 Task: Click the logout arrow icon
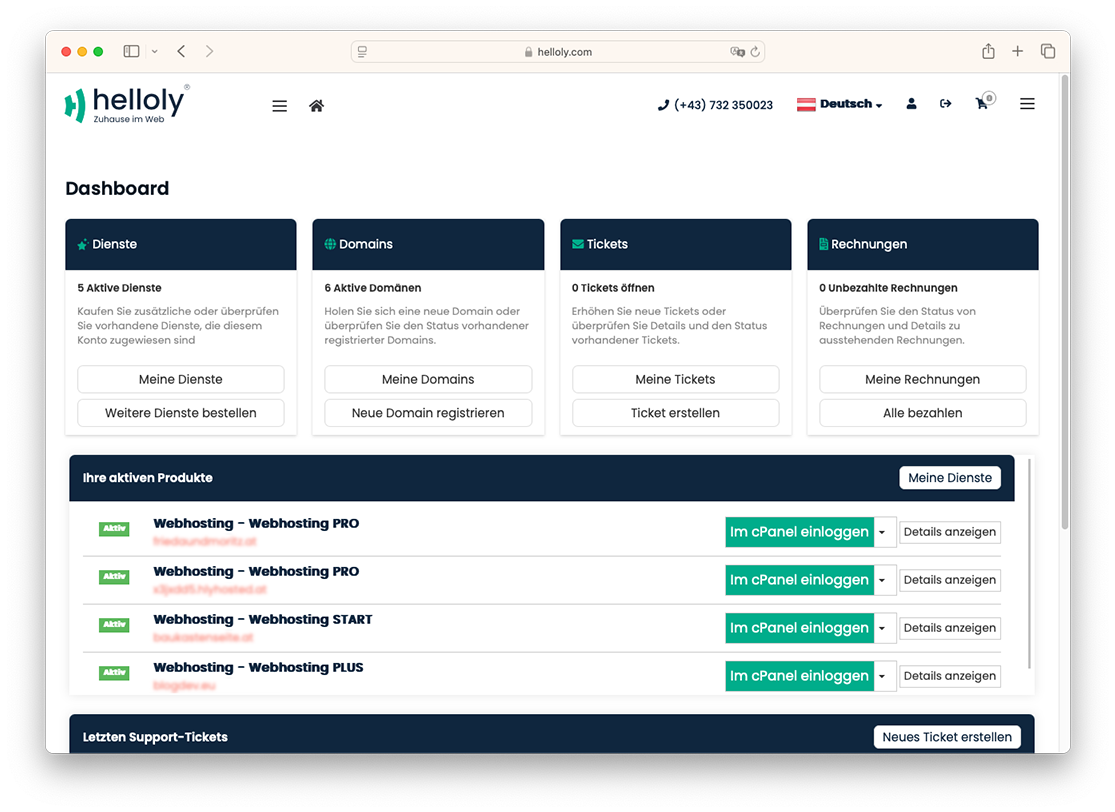point(945,104)
